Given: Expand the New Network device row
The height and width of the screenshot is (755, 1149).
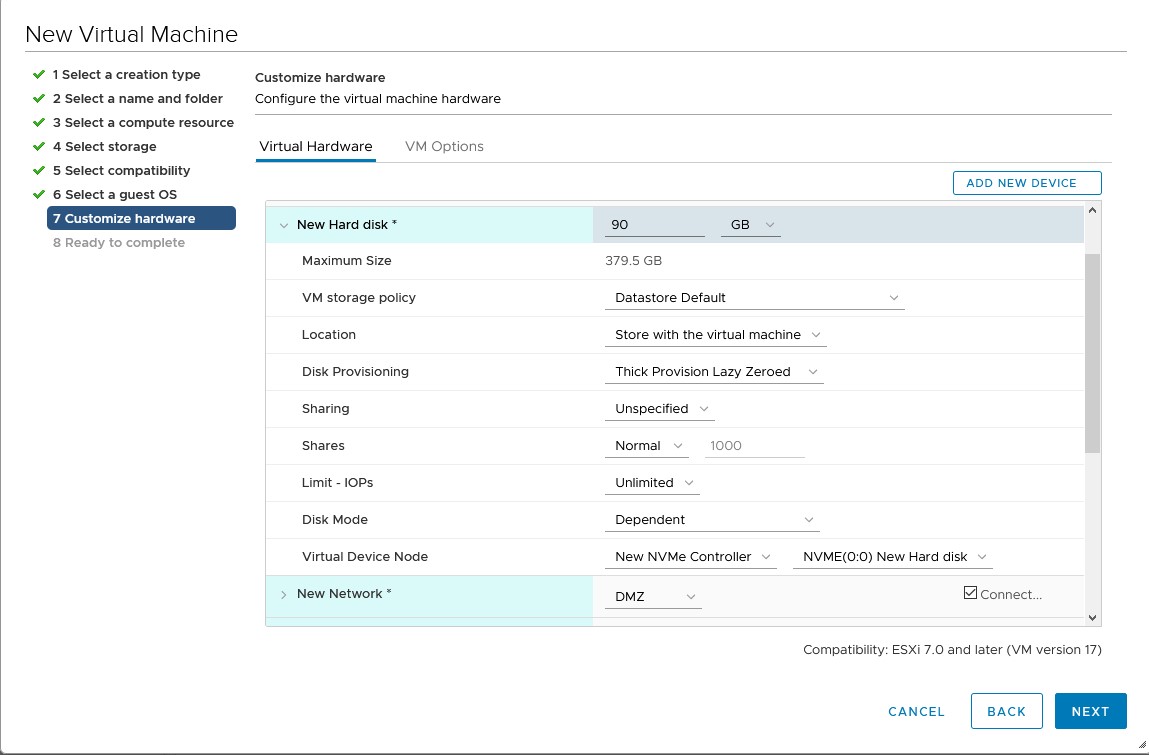Looking at the screenshot, I should click(284, 594).
